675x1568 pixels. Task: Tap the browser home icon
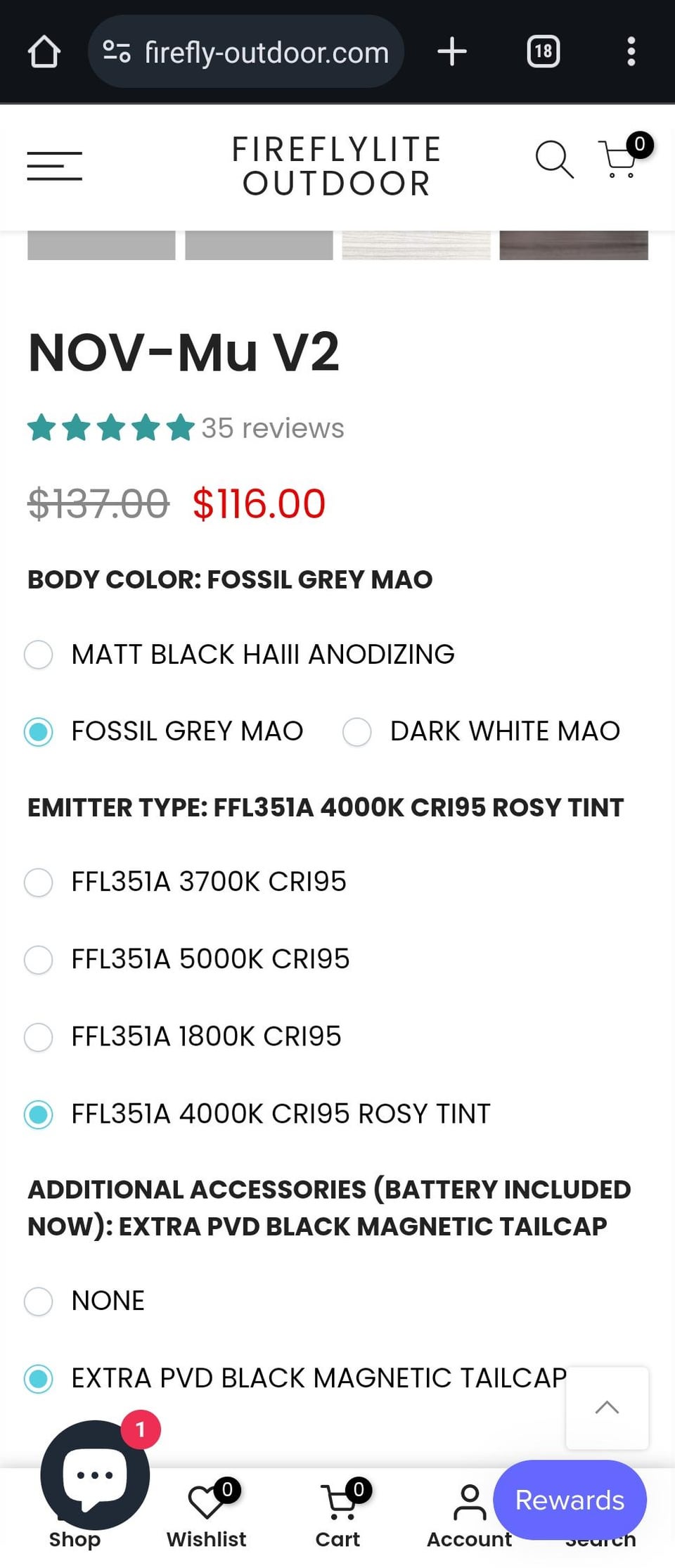[x=44, y=52]
